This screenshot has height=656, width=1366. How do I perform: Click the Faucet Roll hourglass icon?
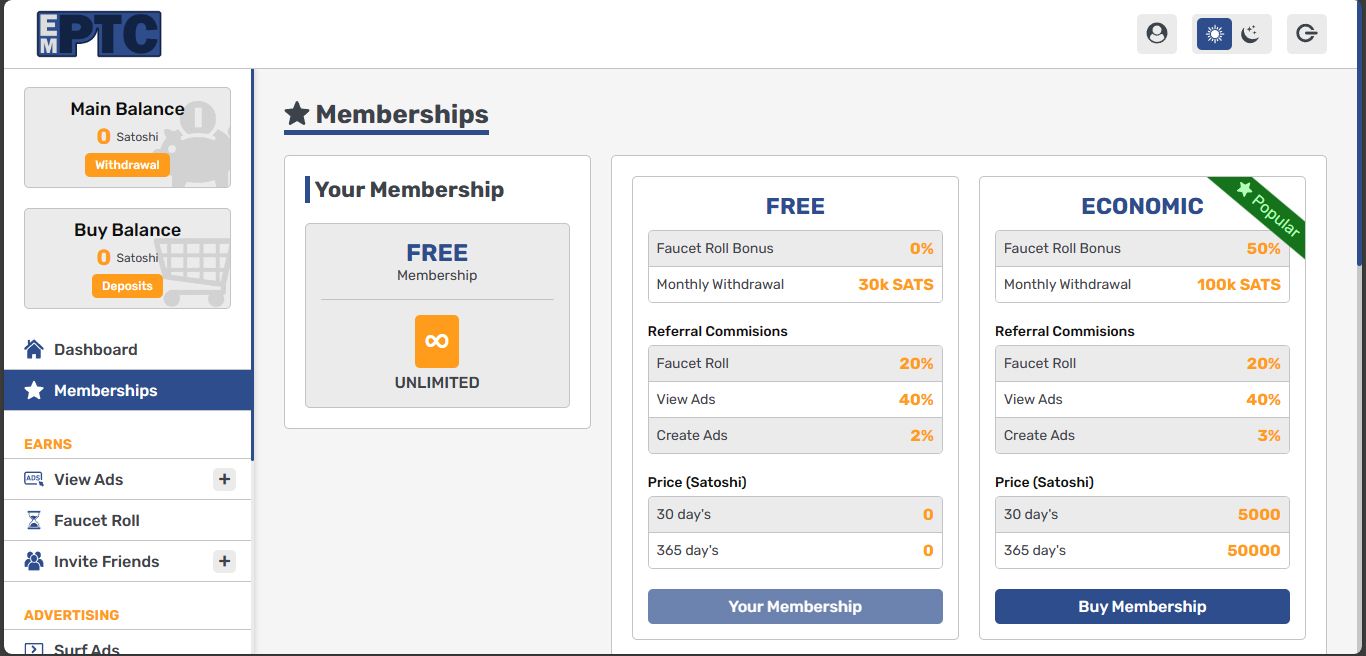[x=34, y=520]
